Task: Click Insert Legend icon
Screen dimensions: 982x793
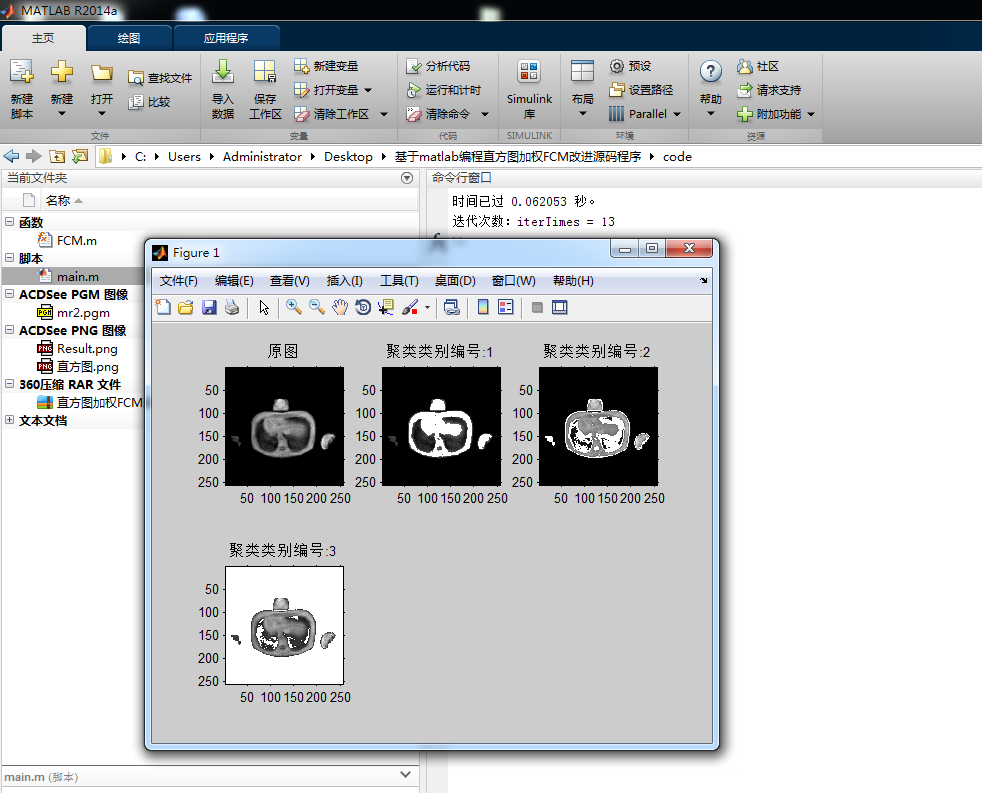Action: pyautogui.click(x=505, y=307)
